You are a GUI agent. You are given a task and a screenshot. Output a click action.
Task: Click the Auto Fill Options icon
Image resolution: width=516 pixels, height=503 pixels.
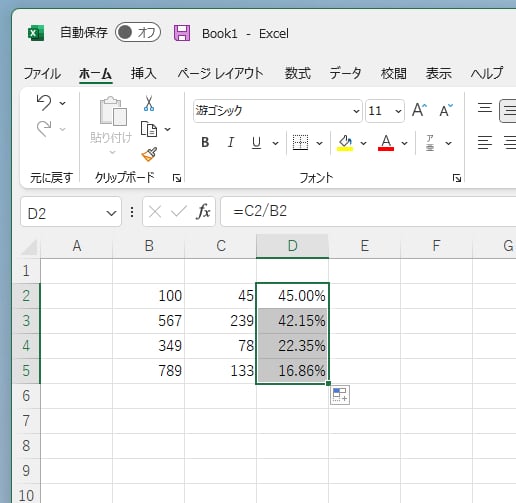point(340,395)
